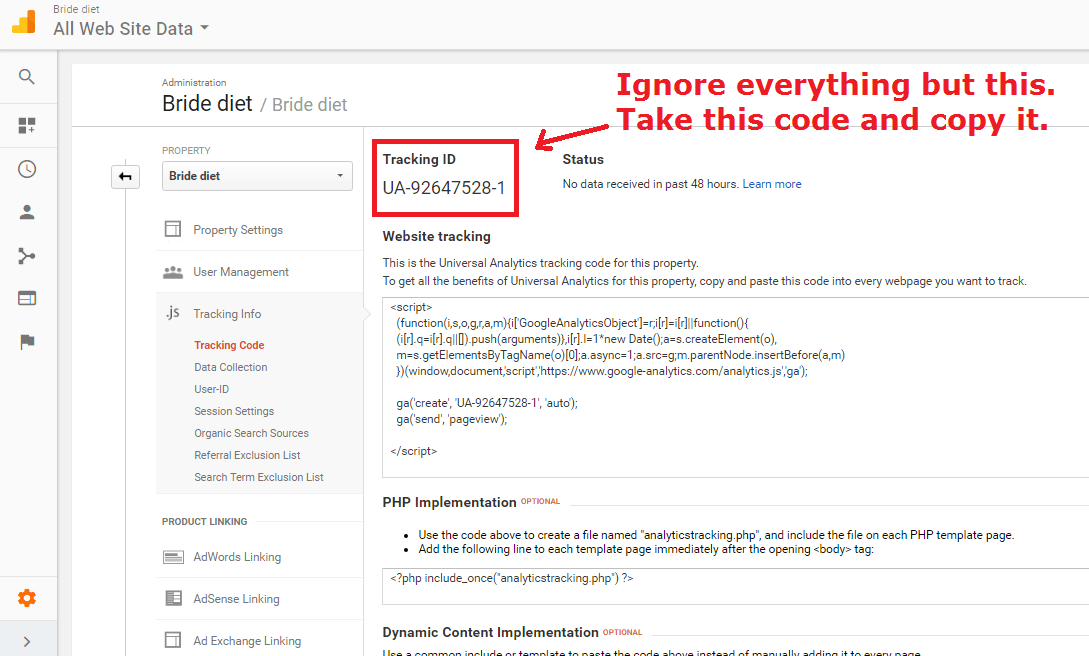Open search from the left sidebar
This screenshot has width=1089, height=656.
26,77
